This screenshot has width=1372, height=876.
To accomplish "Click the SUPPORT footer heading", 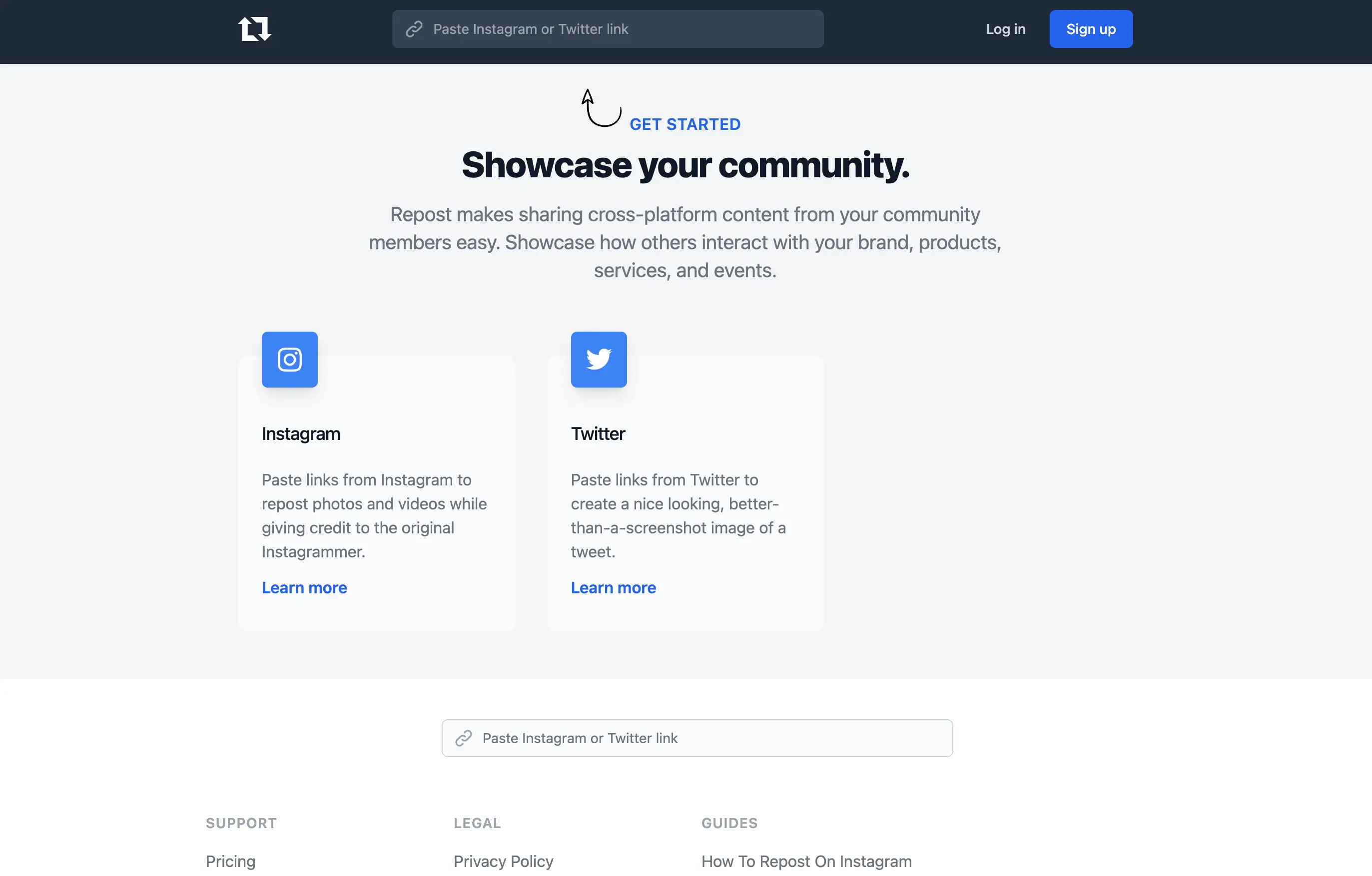I will 241,823.
